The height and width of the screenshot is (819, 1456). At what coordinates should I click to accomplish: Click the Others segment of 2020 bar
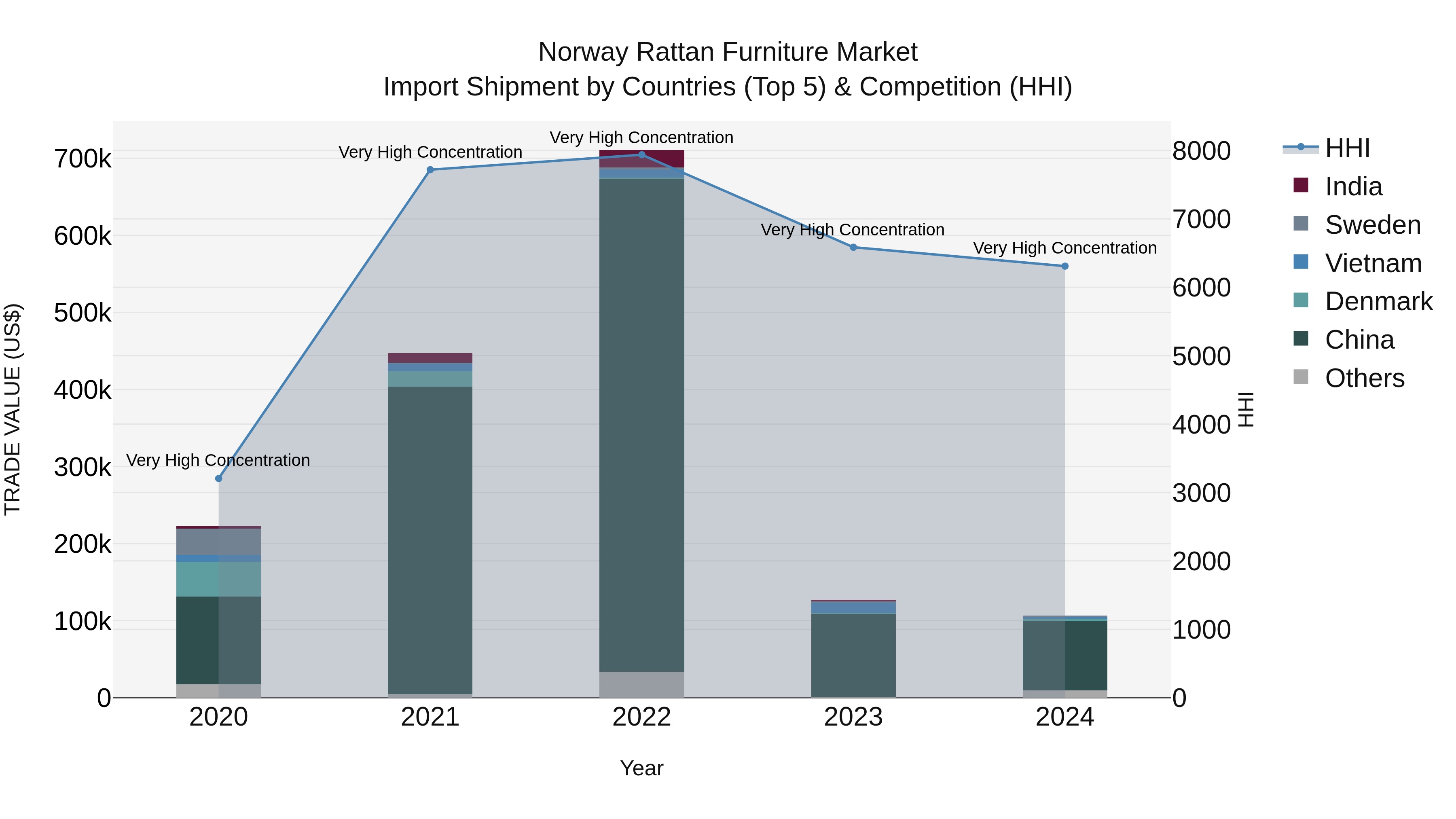[219, 691]
